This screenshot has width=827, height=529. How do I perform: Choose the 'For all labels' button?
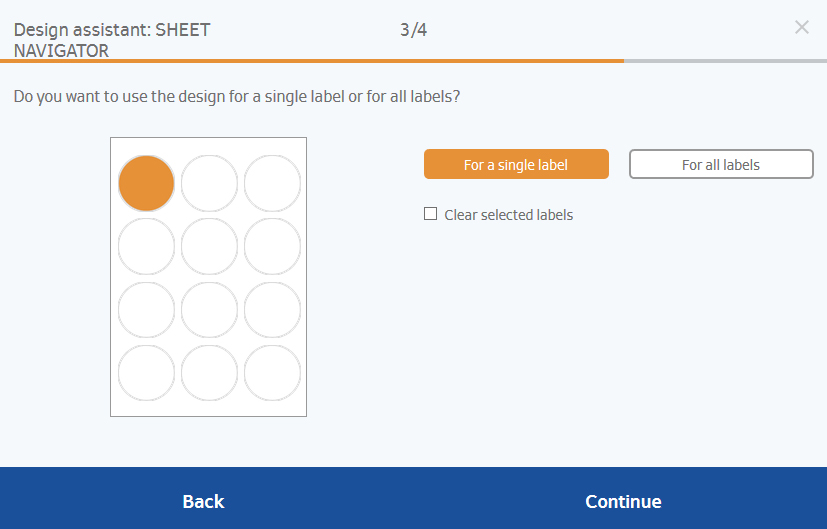tap(721, 165)
